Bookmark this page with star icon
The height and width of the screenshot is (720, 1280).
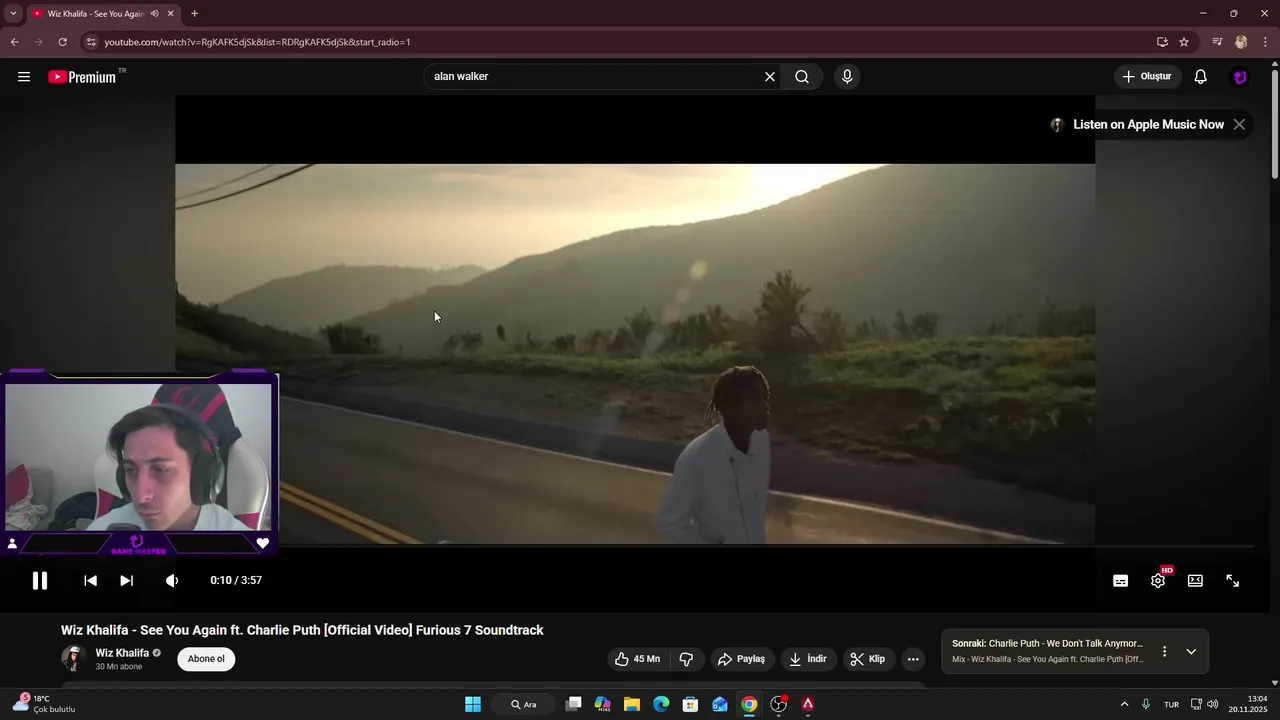(1184, 42)
